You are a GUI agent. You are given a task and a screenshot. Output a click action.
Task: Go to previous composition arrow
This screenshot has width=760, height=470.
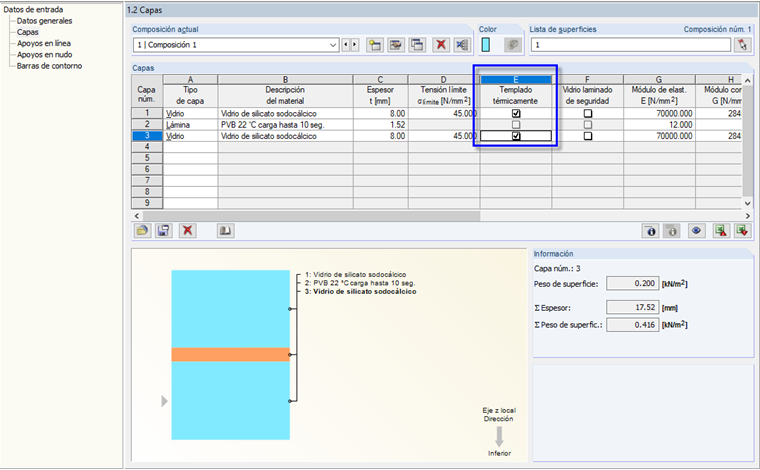click(346, 45)
